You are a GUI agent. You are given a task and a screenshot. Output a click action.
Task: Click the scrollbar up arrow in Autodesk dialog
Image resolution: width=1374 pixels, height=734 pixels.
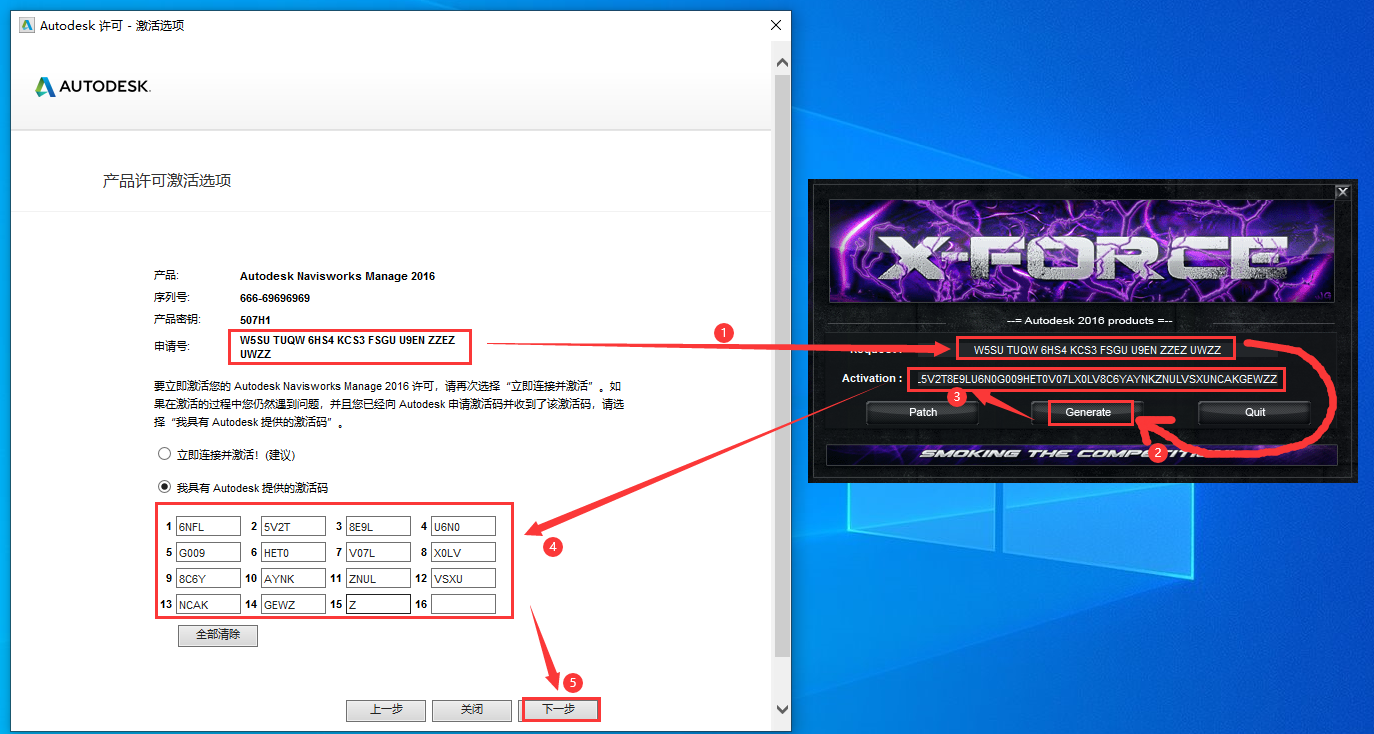point(782,62)
